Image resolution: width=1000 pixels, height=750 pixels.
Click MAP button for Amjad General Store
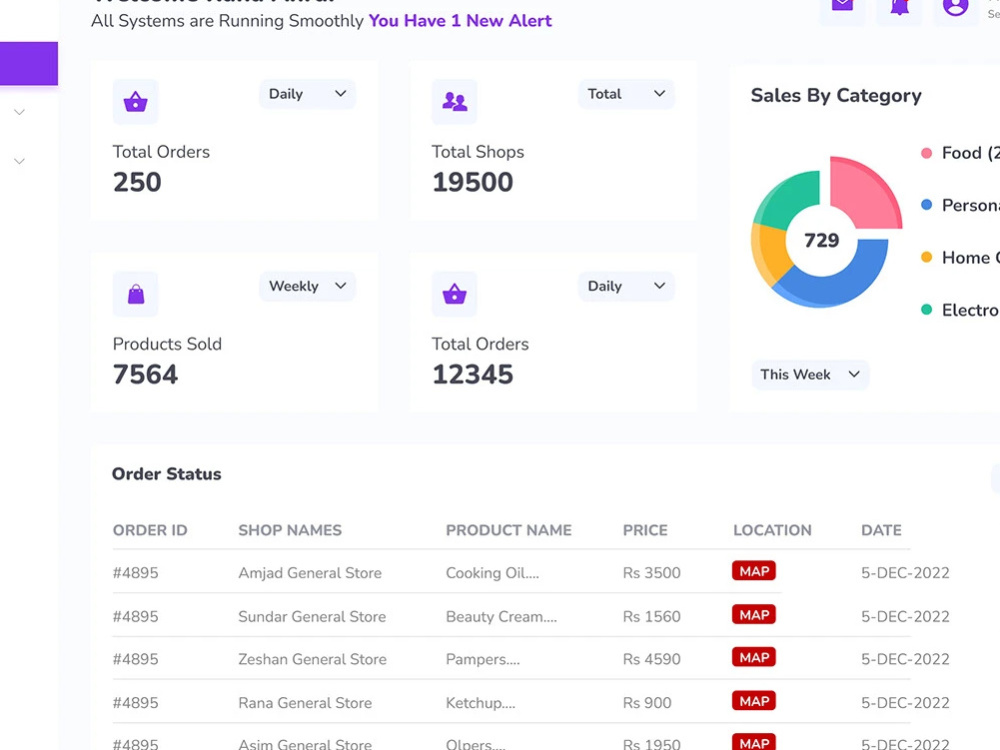tap(754, 571)
